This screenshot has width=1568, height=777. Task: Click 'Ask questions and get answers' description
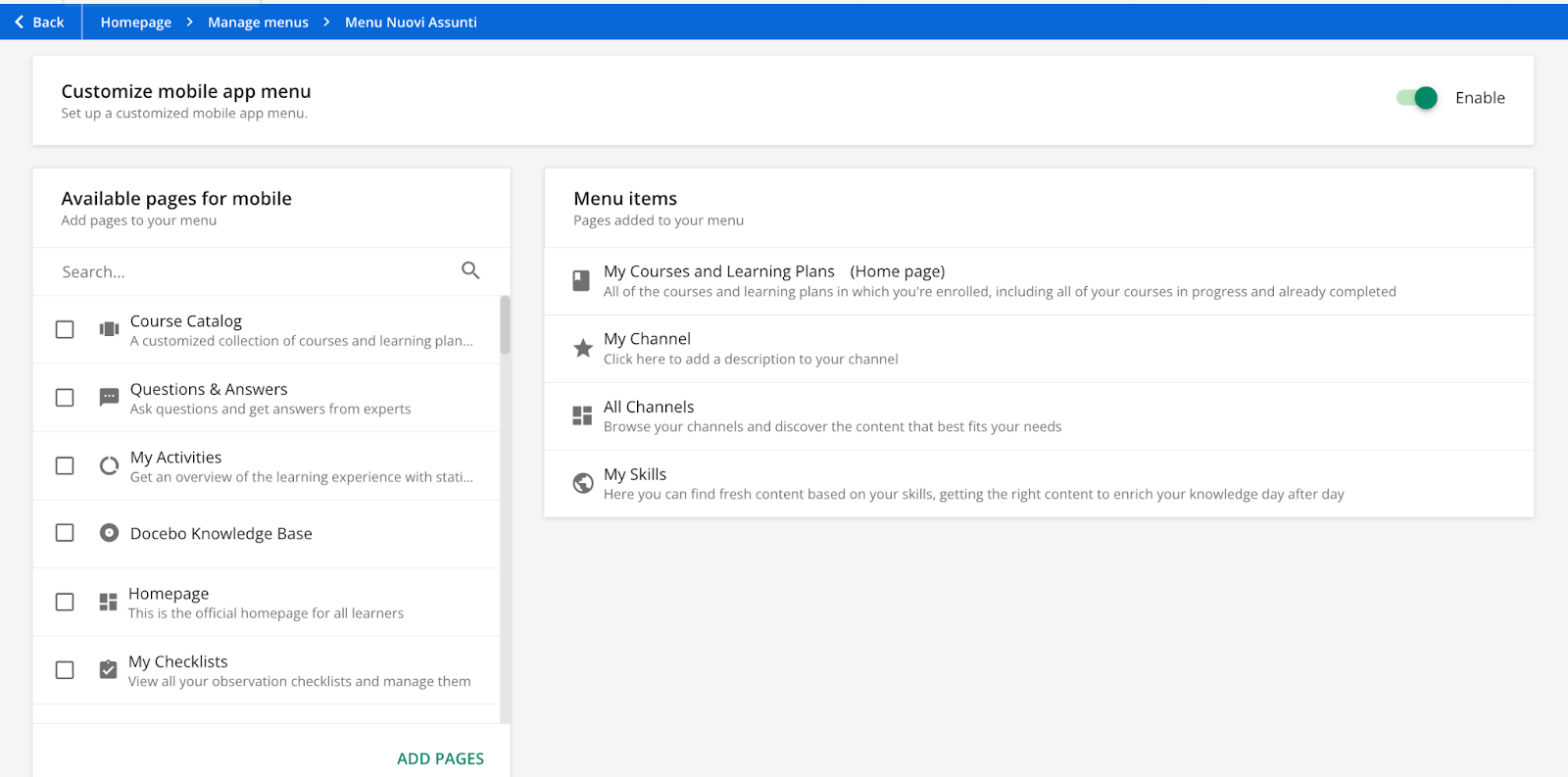coord(270,409)
